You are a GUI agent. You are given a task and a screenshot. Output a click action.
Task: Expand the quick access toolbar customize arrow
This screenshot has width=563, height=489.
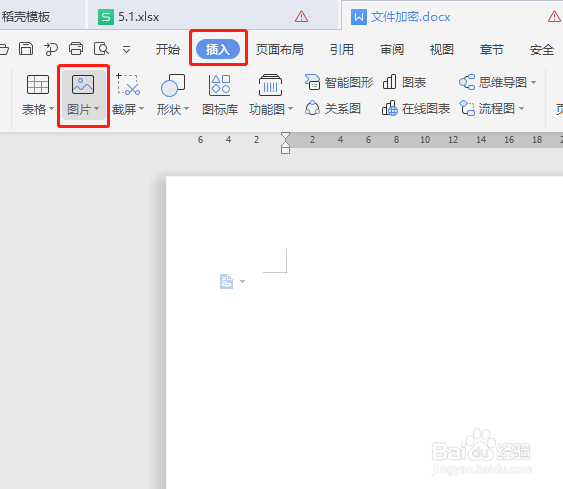point(126,49)
